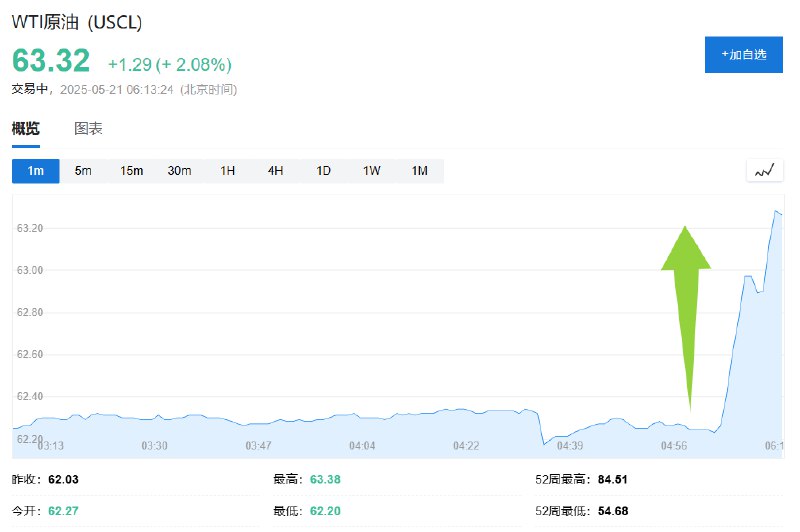Viewport: 800px width, 532px height.
Task: Click the 最高 value 63.38
Action: click(x=325, y=479)
